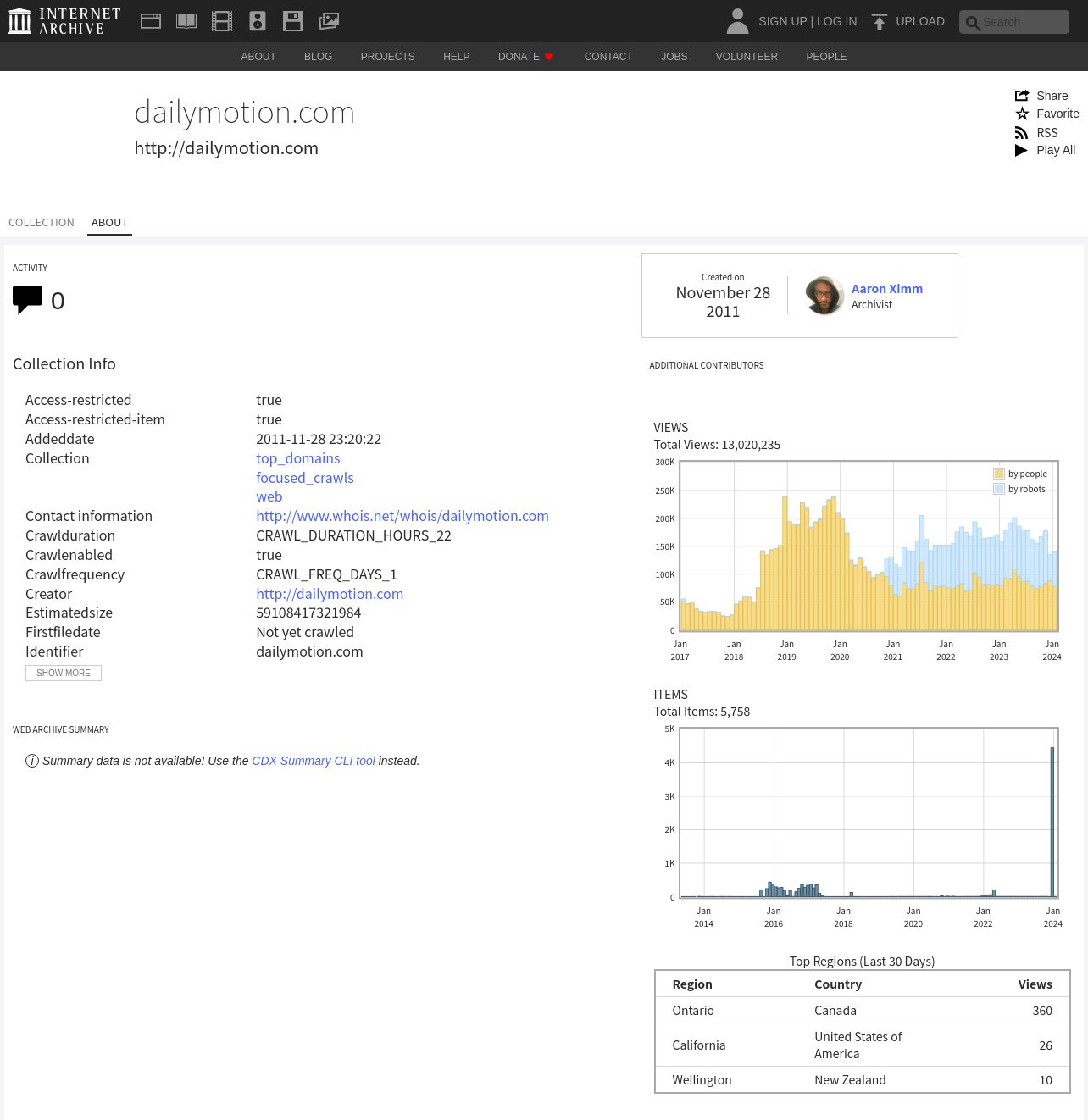Click the Country column header
The height and width of the screenshot is (1120, 1088).
coord(838,984)
